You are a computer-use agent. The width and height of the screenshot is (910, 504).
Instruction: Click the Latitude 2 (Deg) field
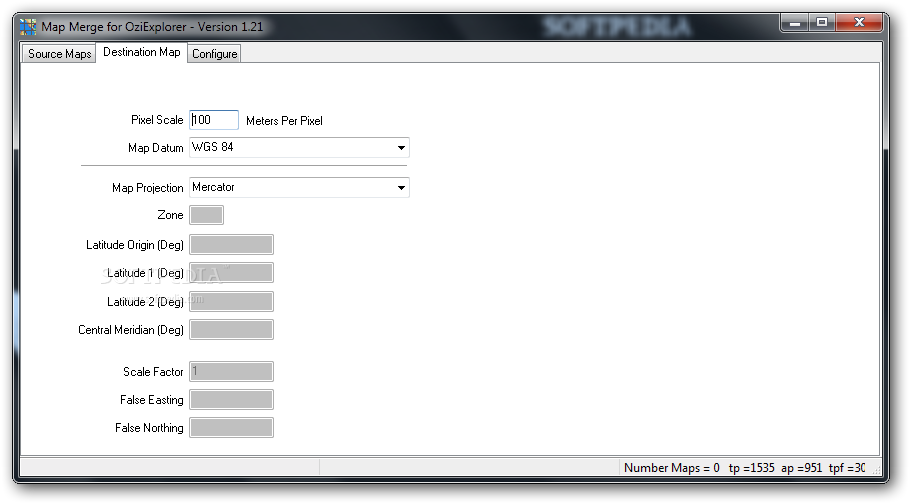[x=232, y=301]
